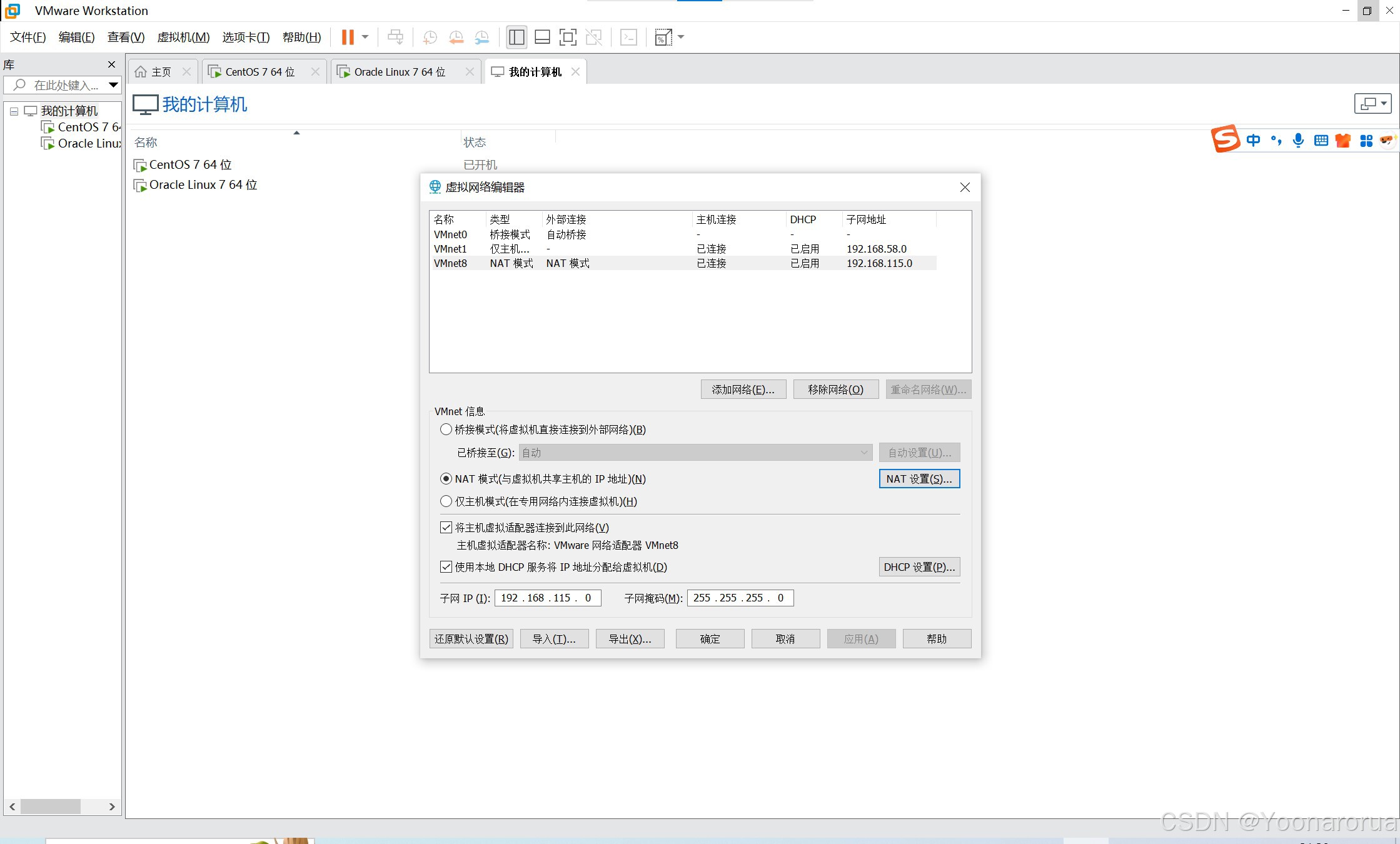Enter full screen mode
The height and width of the screenshot is (844, 1400).
click(x=568, y=37)
